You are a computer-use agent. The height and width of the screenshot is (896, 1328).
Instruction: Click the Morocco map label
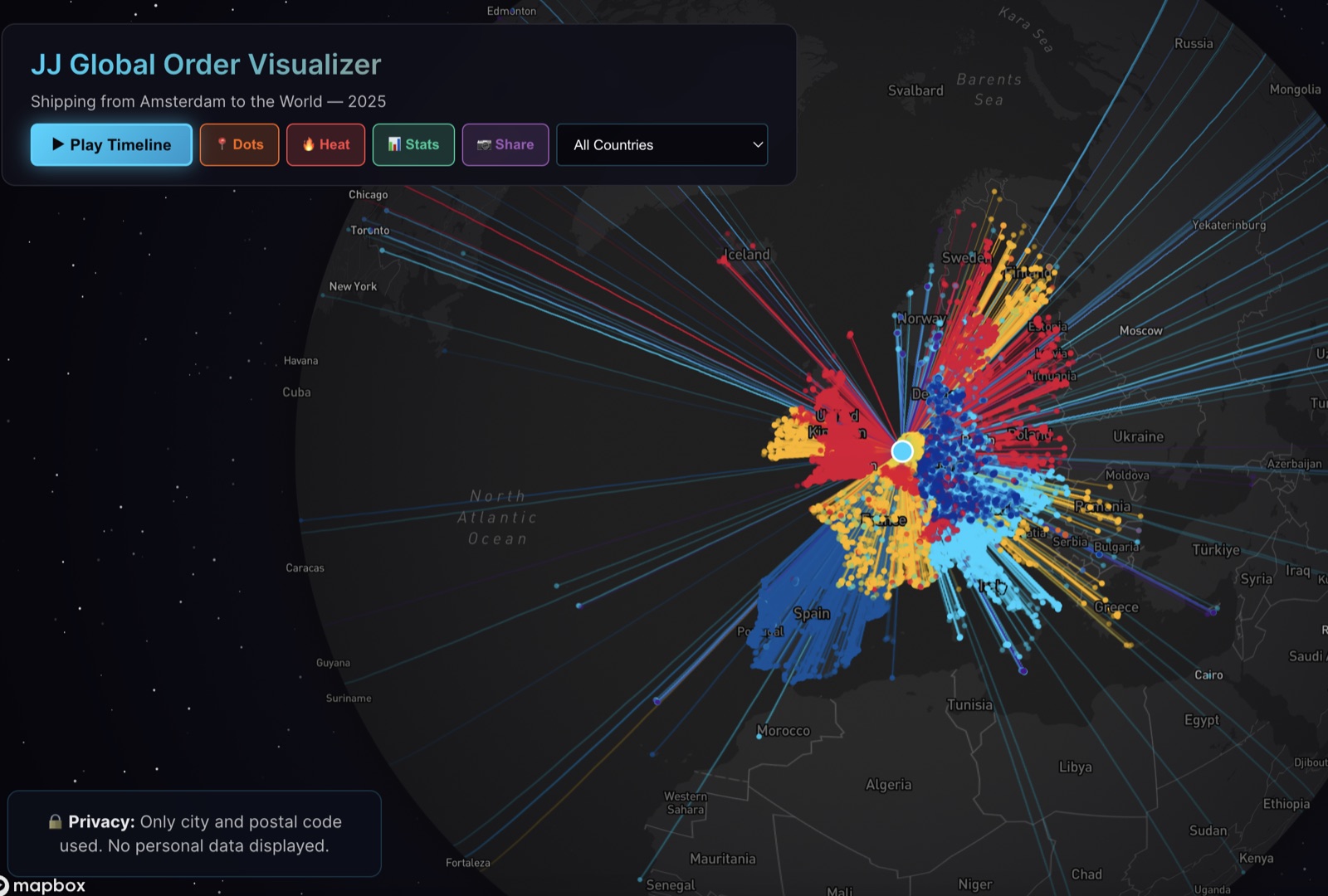[784, 731]
